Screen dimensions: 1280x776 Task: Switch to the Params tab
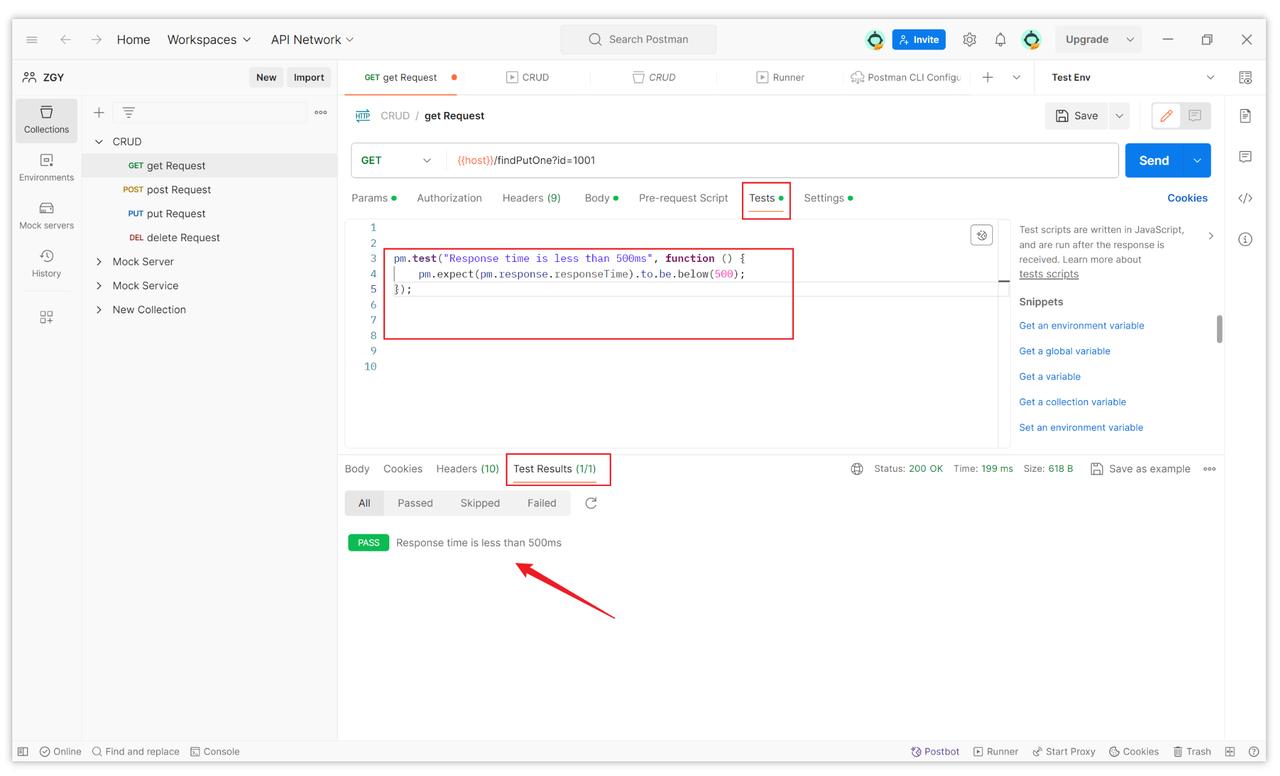tap(374, 198)
